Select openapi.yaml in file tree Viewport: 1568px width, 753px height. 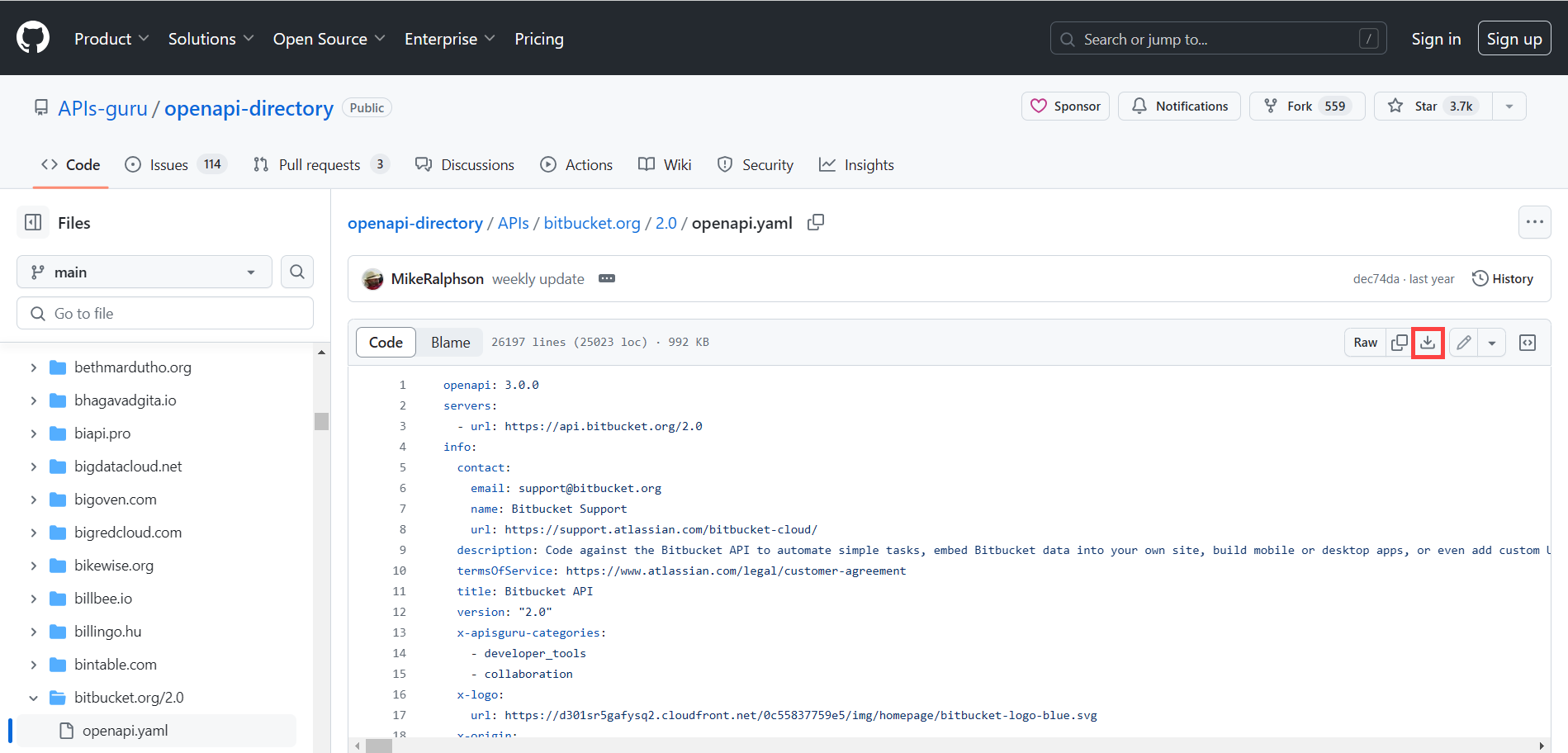(157, 731)
